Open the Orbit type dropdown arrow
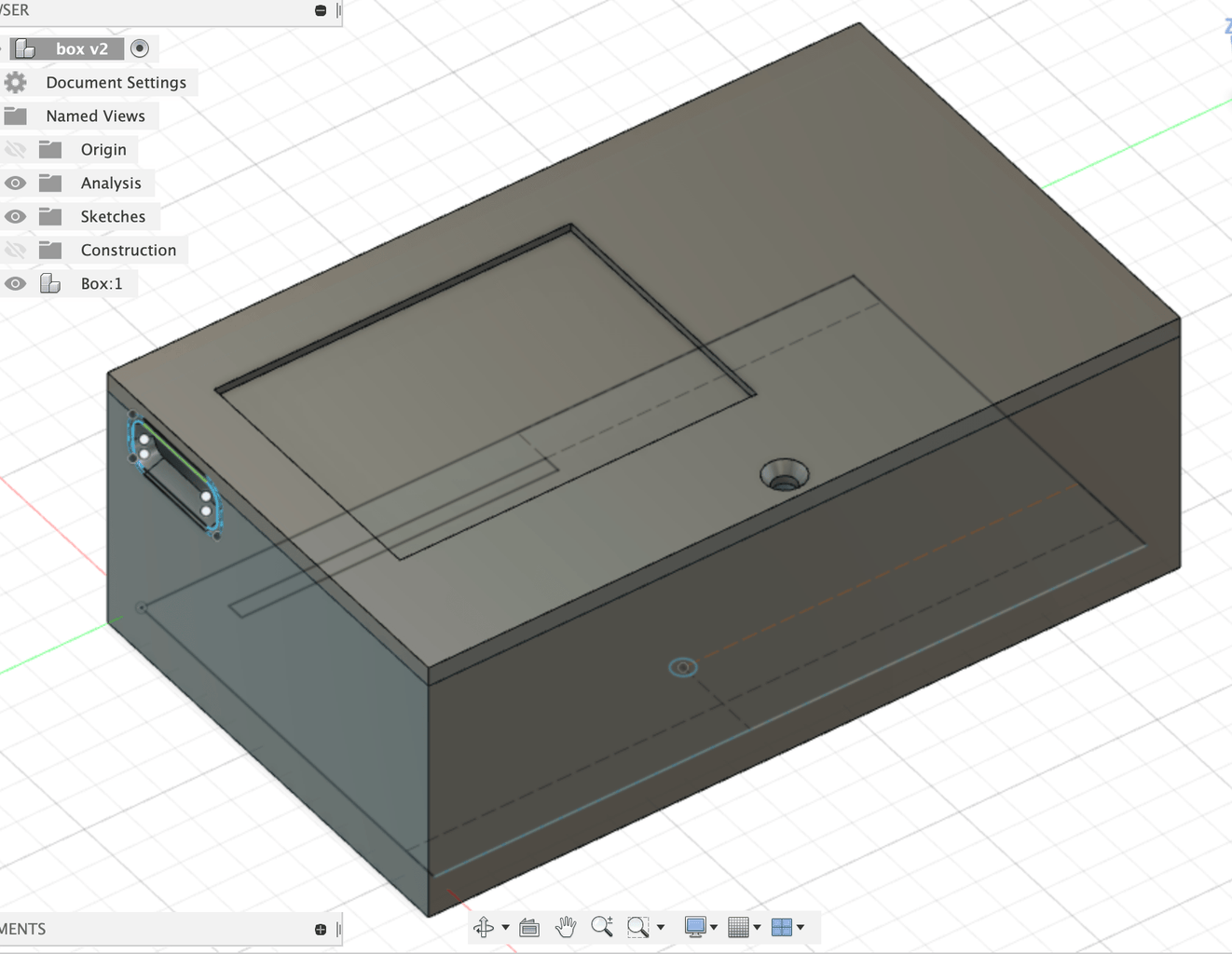The image size is (1232, 954). tap(506, 928)
